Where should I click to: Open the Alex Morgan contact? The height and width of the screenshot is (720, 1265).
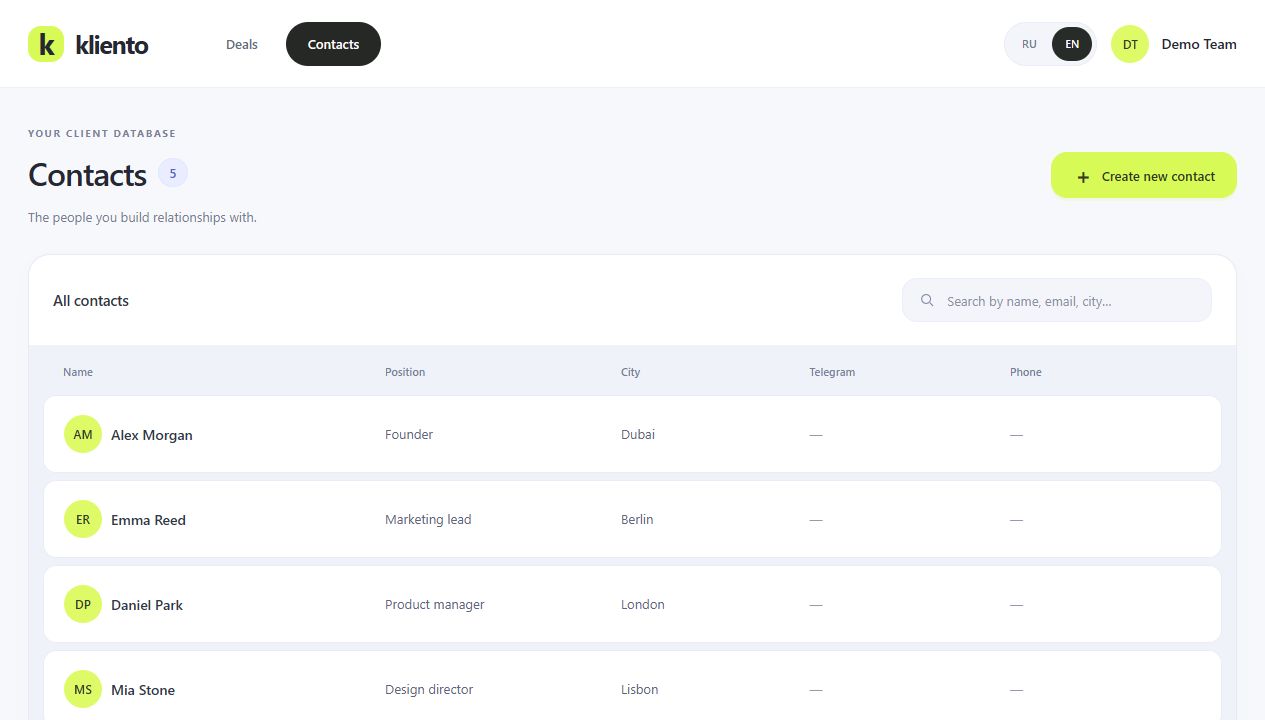click(632, 434)
